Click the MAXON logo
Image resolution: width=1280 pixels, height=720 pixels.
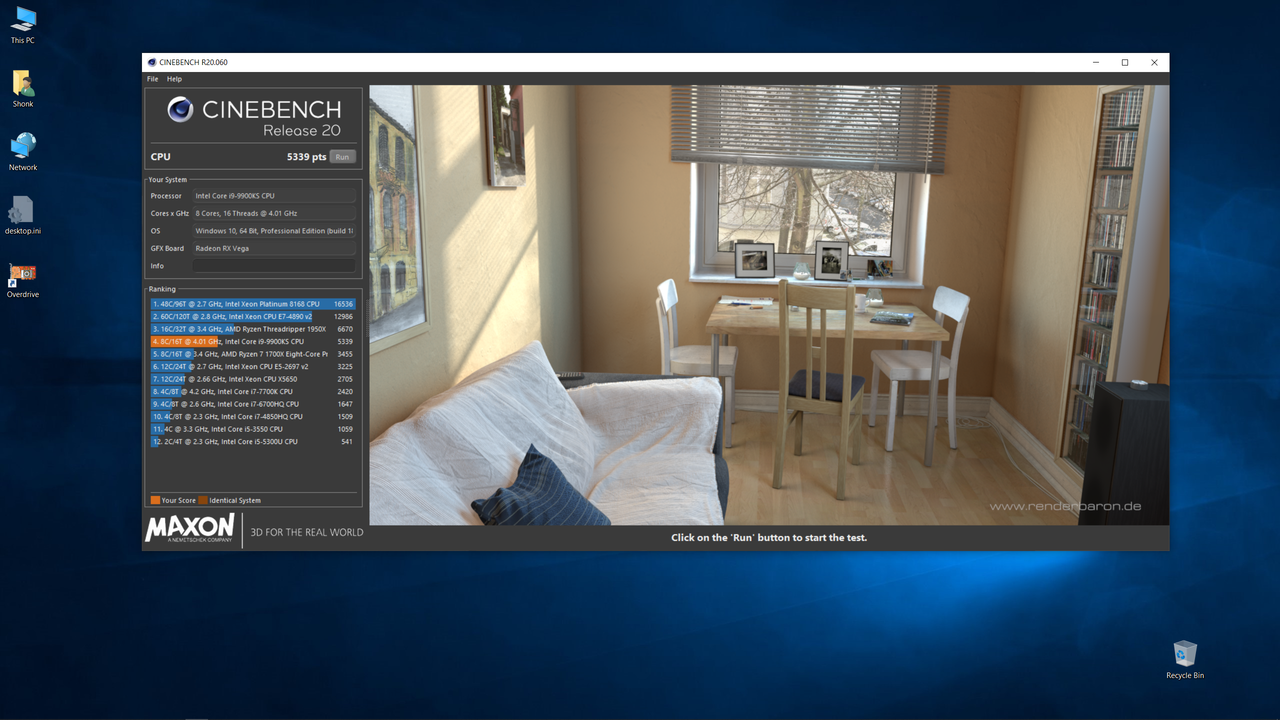tap(190, 529)
